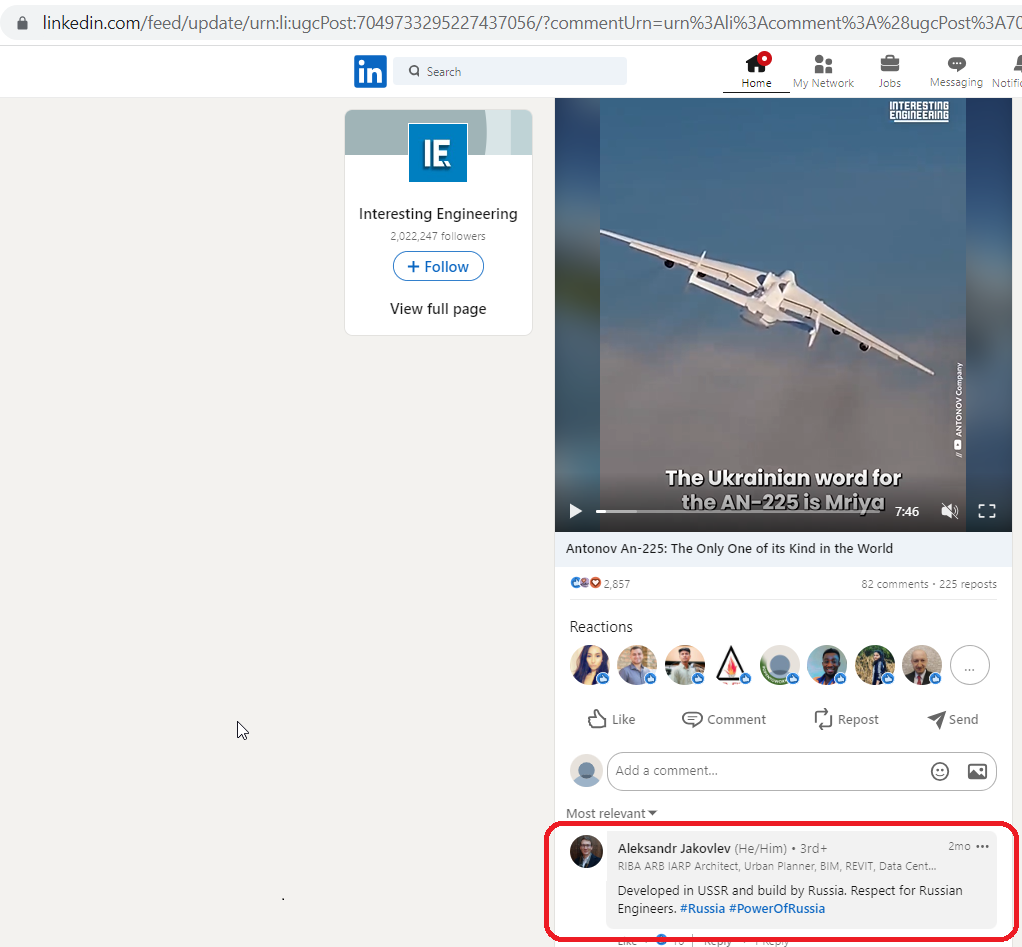This screenshot has width=1022, height=947.
Task: Send the post
Action: (x=953, y=720)
